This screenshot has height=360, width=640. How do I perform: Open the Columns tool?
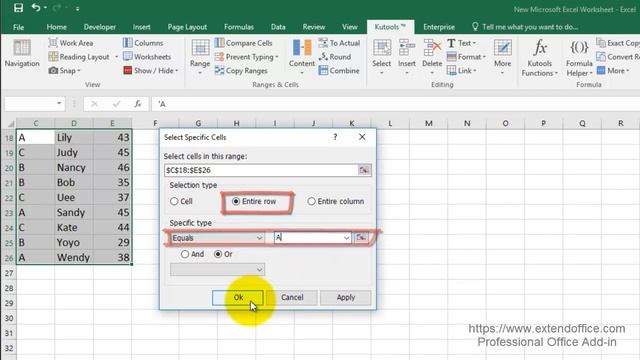coord(143,43)
